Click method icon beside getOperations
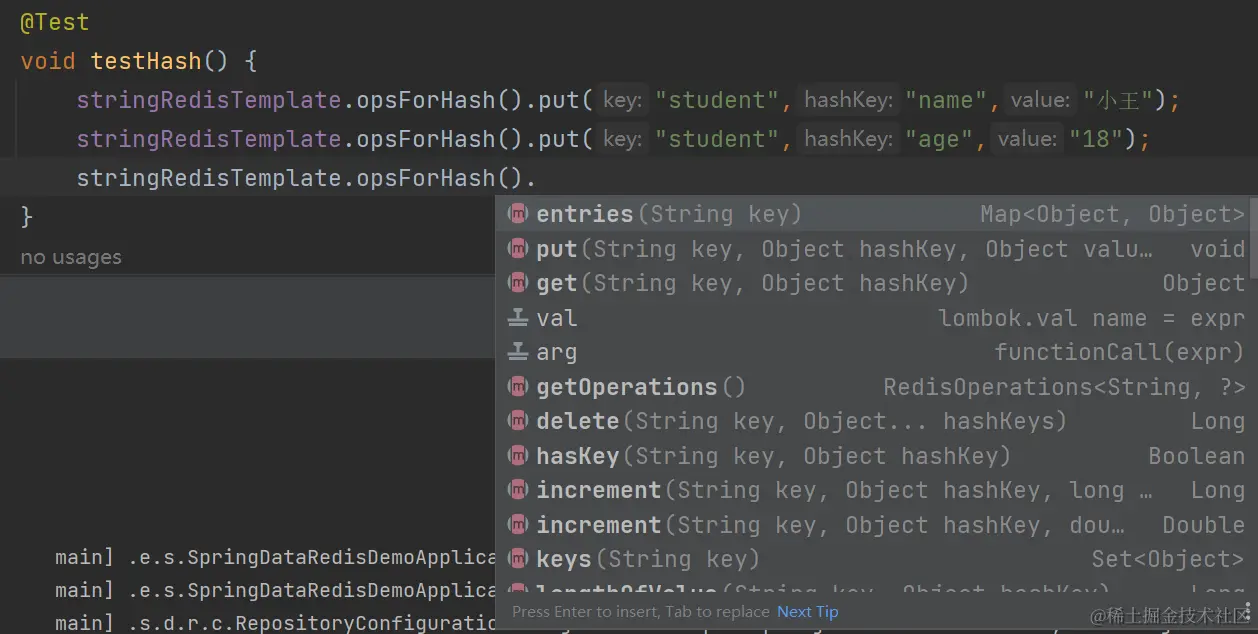This screenshot has width=1258, height=634. [x=517, y=387]
